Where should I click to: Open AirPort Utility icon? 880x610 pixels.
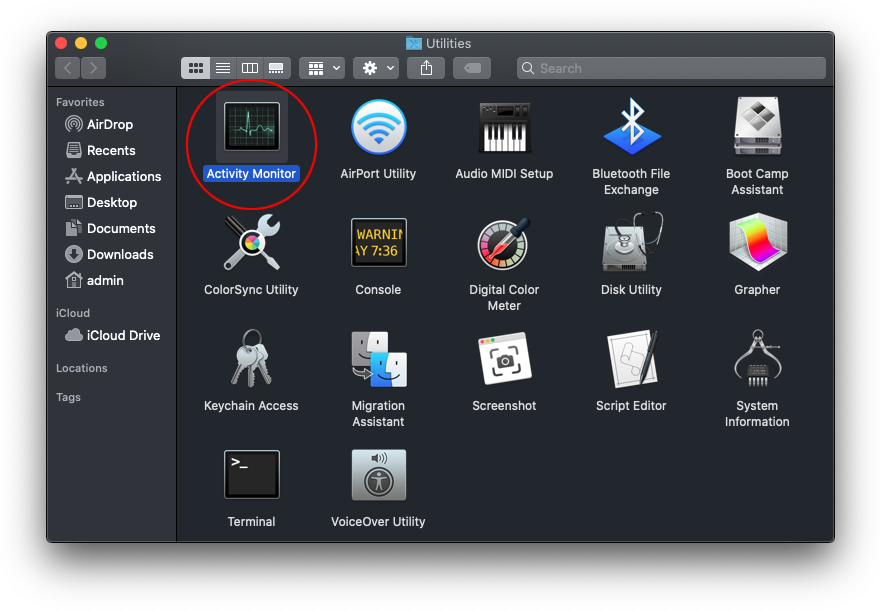click(x=378, y=127)
